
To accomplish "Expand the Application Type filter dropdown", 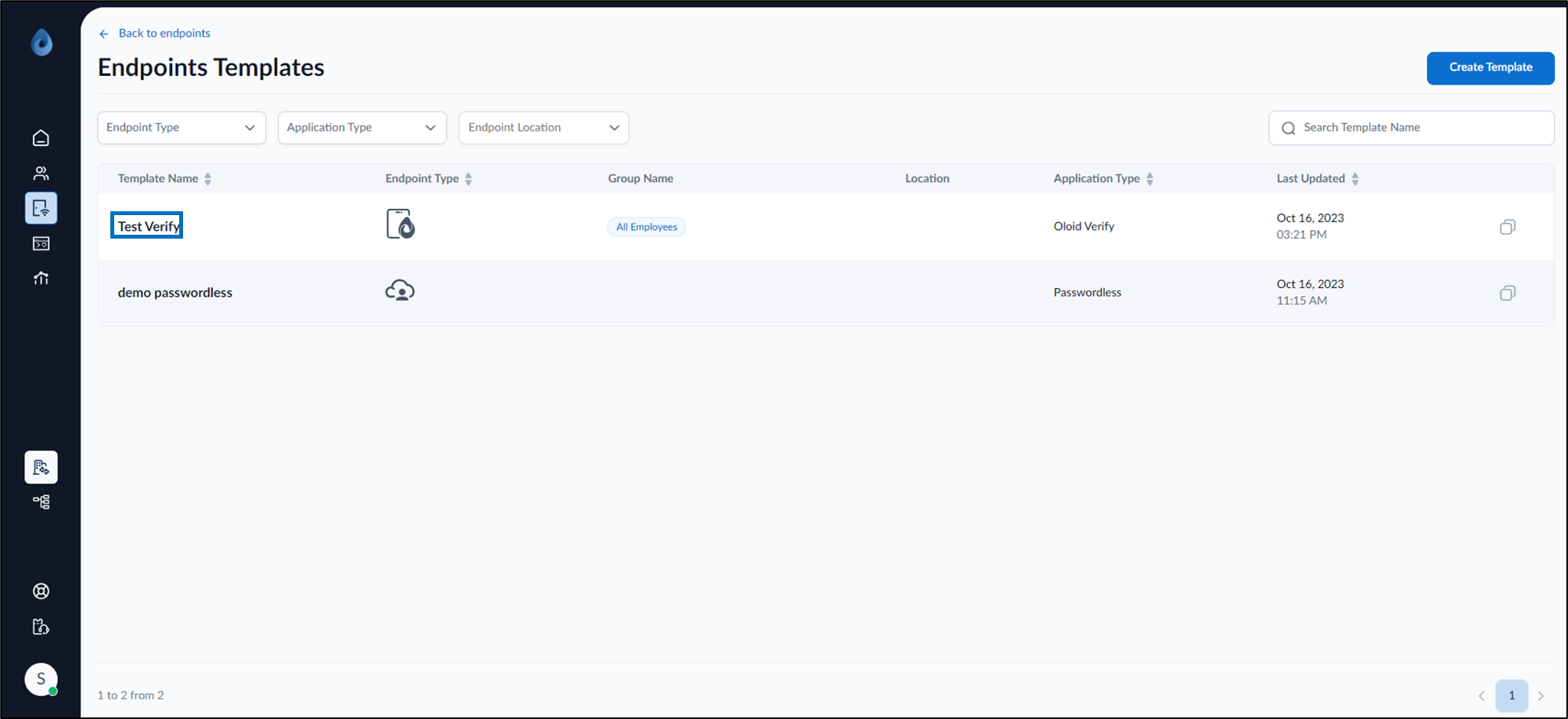I will pos(362,128).
